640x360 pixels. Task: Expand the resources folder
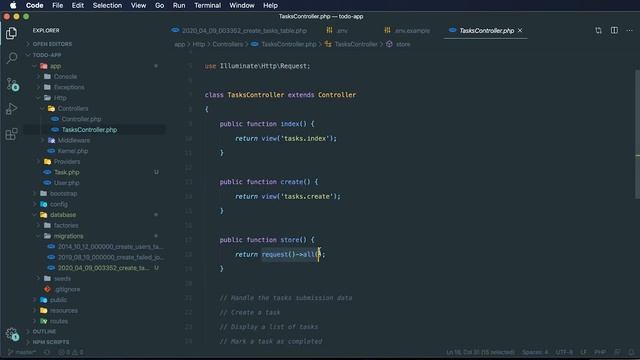[x=64, y=310]
